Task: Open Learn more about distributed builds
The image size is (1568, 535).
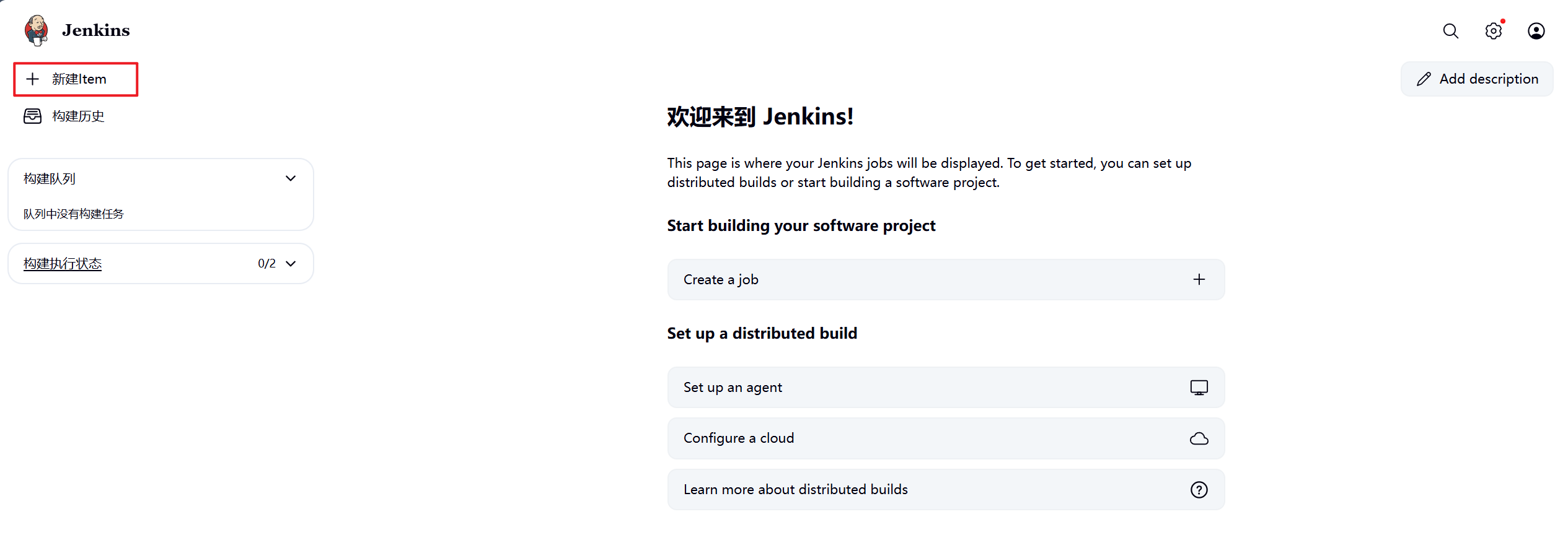Action: (x=946, y=489)
